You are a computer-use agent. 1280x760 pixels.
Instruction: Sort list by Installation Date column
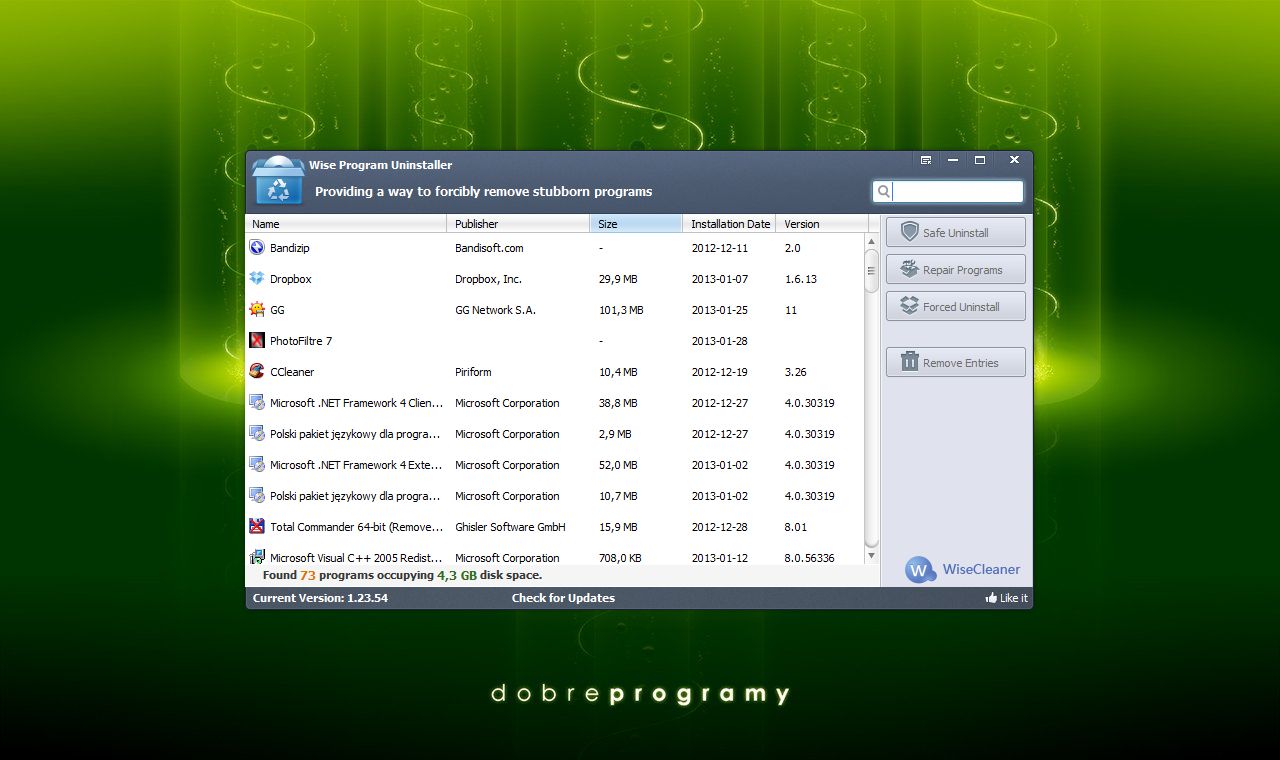coord(729,224)
